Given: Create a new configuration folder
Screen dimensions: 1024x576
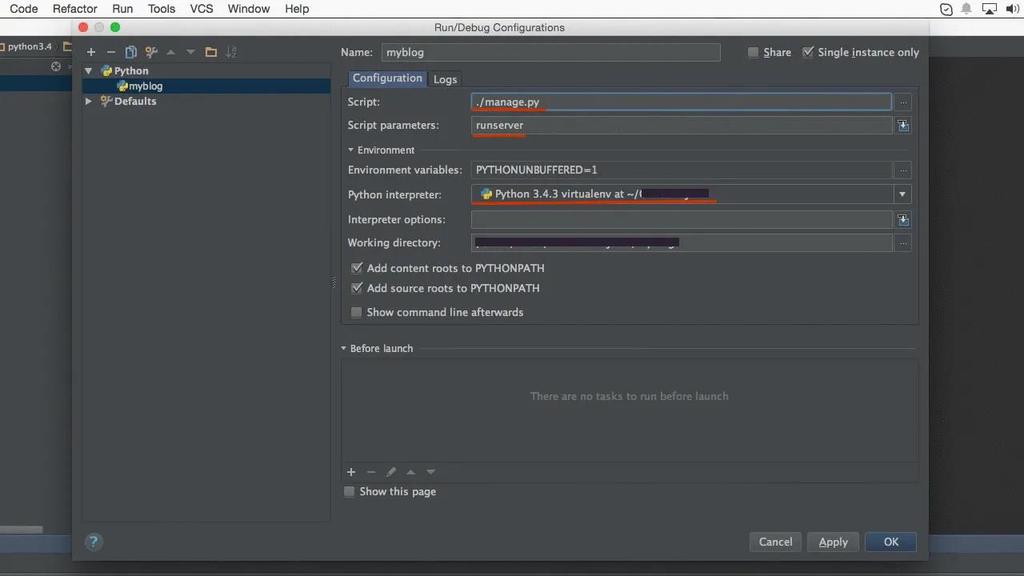Looking at the screenshot, I should (211, 51).
